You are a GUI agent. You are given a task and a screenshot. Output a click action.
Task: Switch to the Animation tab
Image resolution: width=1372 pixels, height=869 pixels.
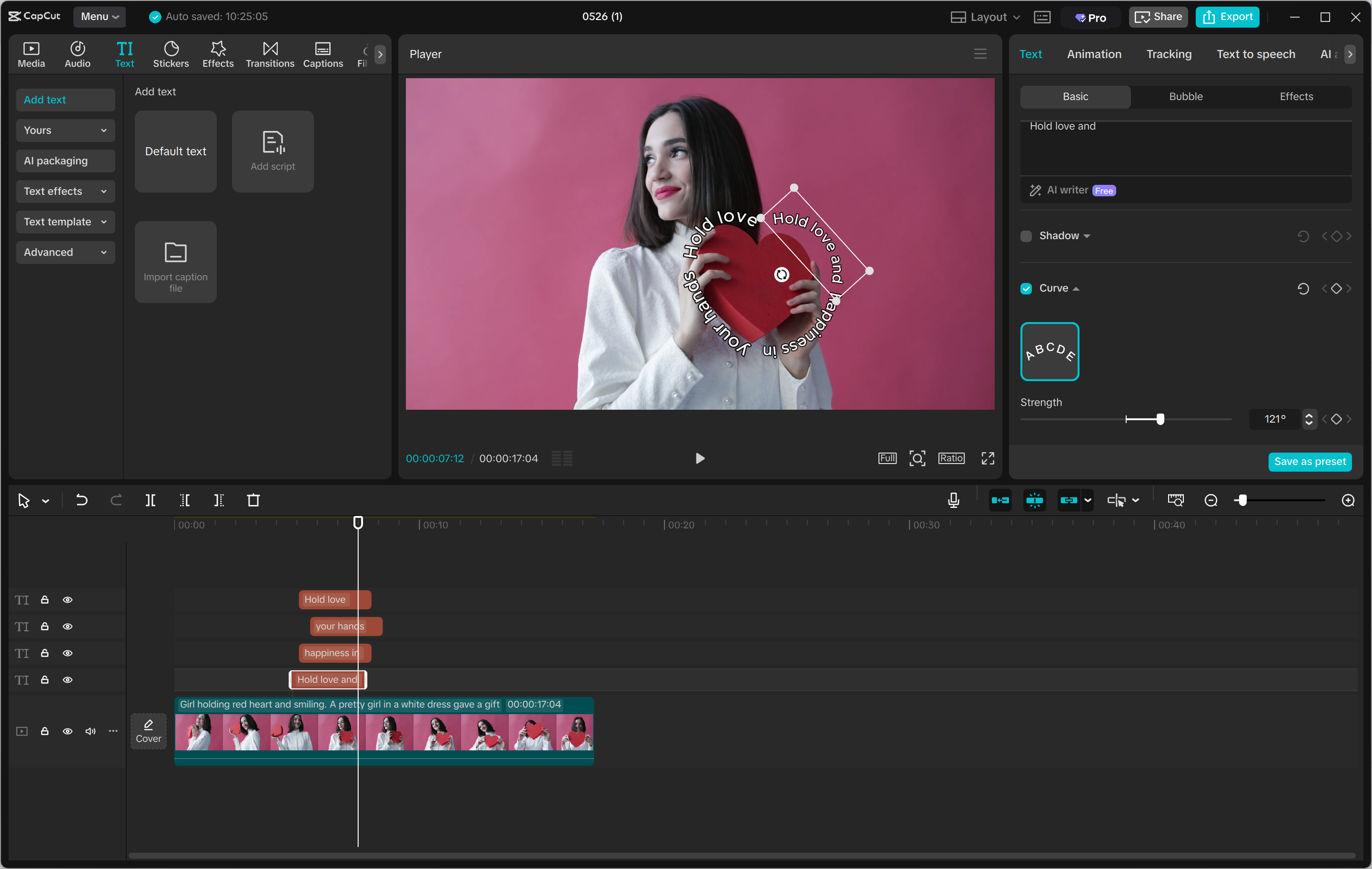coord(1094,53)
